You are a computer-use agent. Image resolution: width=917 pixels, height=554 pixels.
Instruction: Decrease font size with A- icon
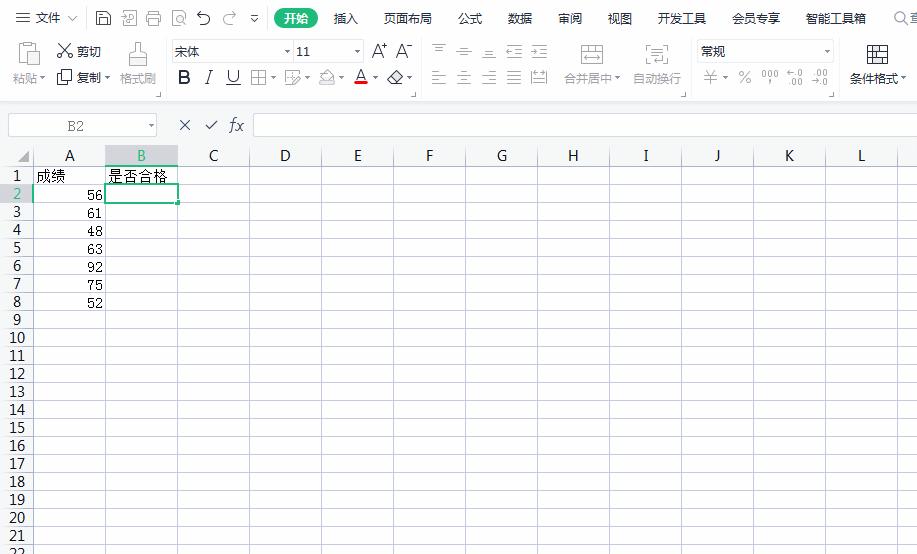(x=404, y=51)
